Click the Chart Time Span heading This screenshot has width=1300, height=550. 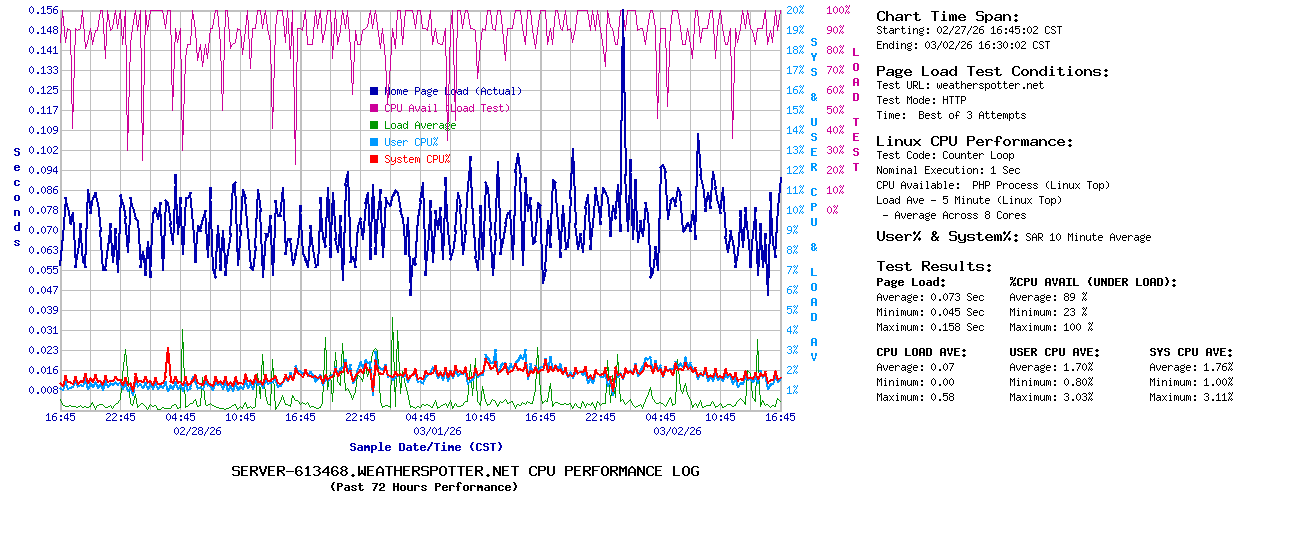click(947, 16)
